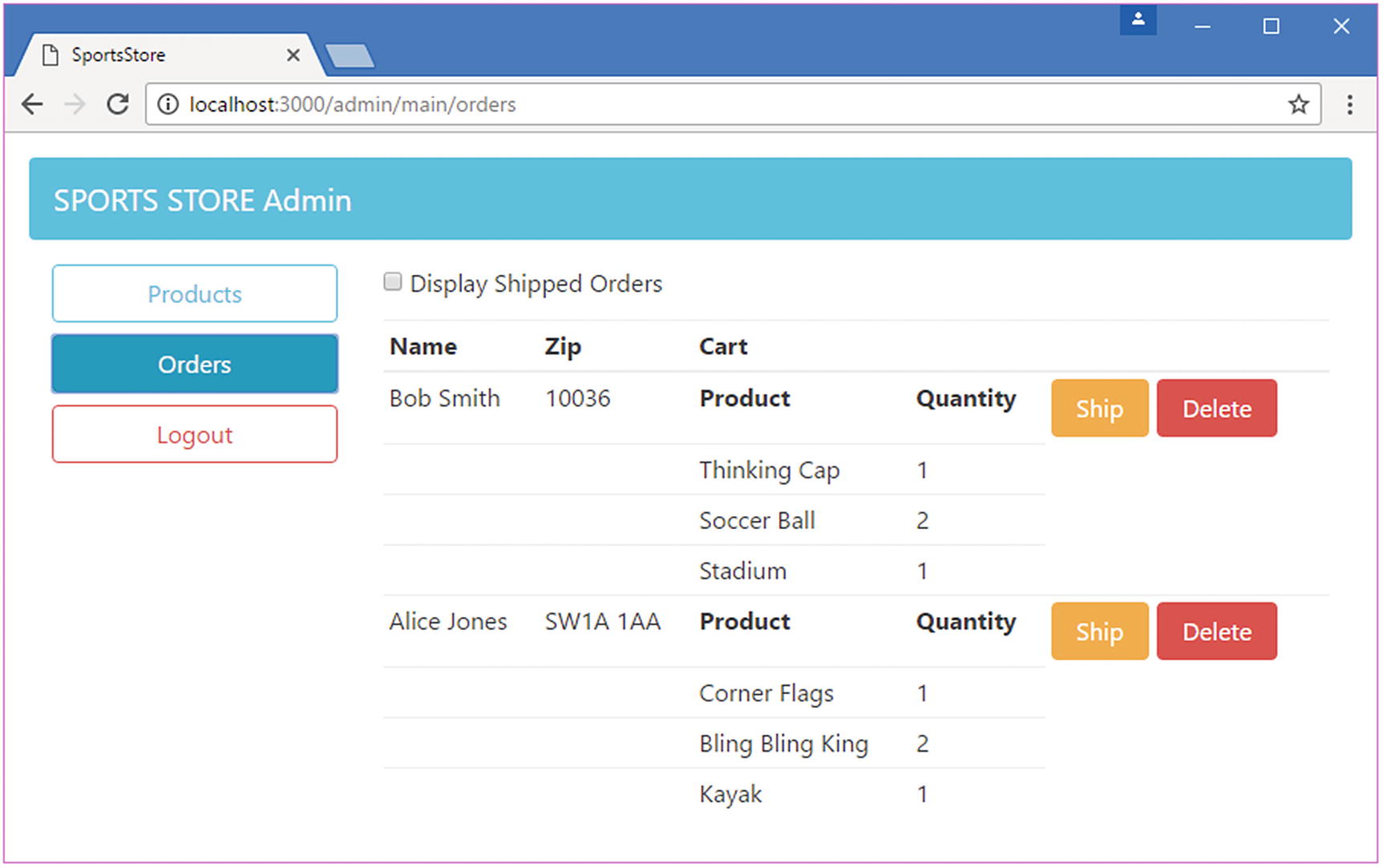The width and height of the screenshot is (1383, 868).
Task: View site information icon in address bar
Action: (x=168, y=104)
